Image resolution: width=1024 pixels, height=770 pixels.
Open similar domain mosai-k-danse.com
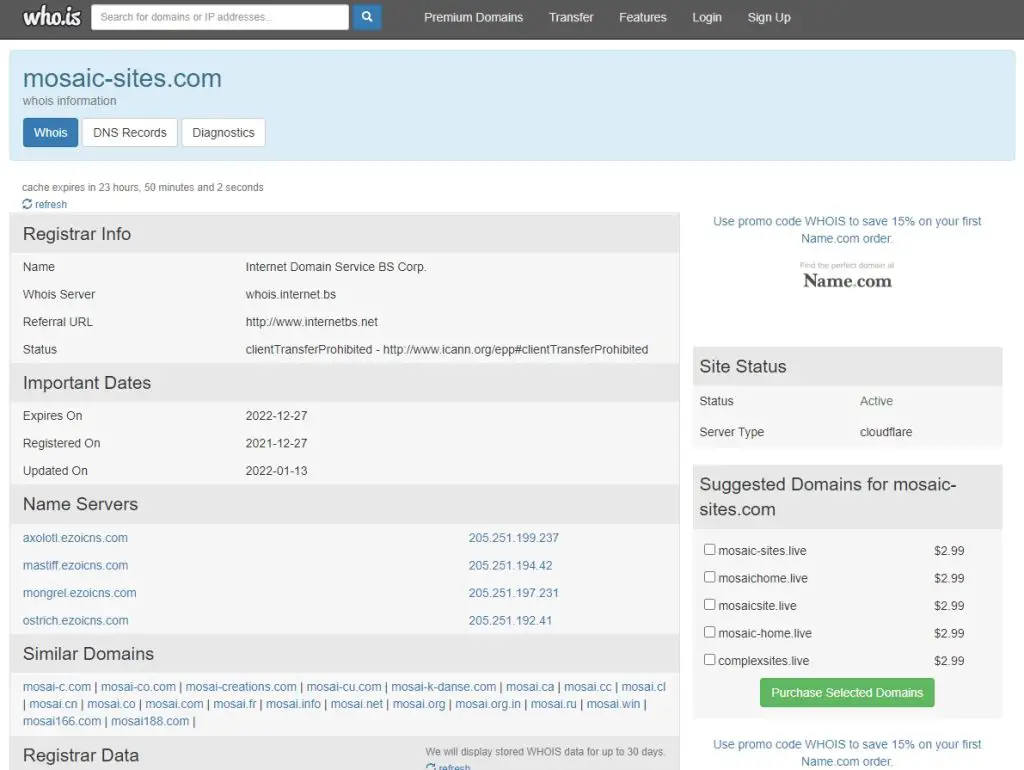point(443,686)
